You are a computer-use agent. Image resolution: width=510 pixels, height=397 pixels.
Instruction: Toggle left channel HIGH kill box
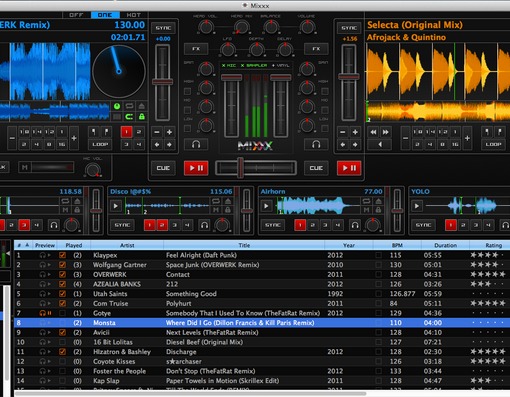point(188,91)
